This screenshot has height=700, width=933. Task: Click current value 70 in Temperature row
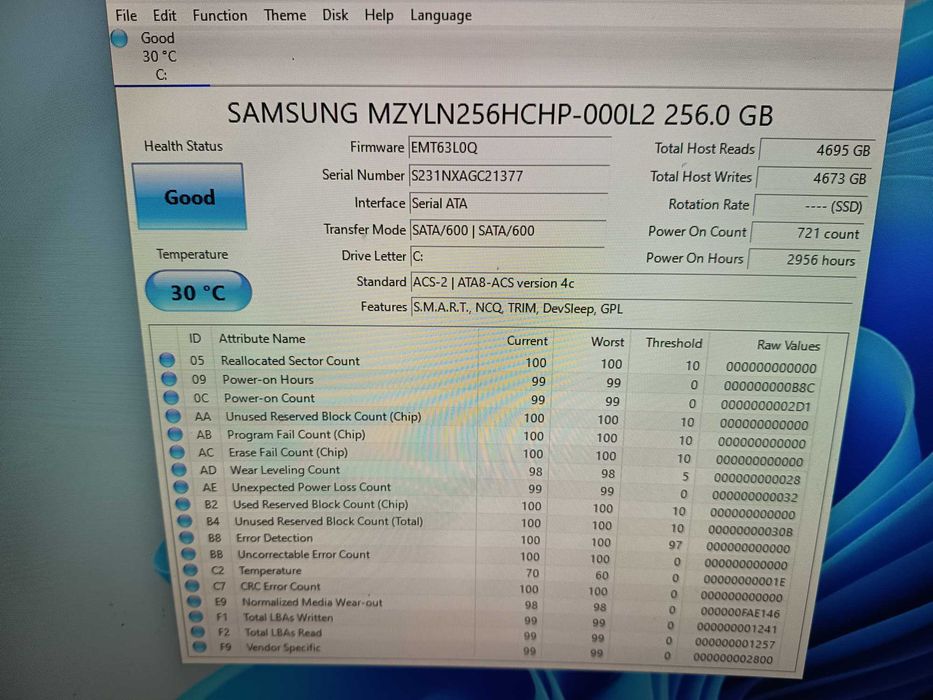click(x=532, y=573)
